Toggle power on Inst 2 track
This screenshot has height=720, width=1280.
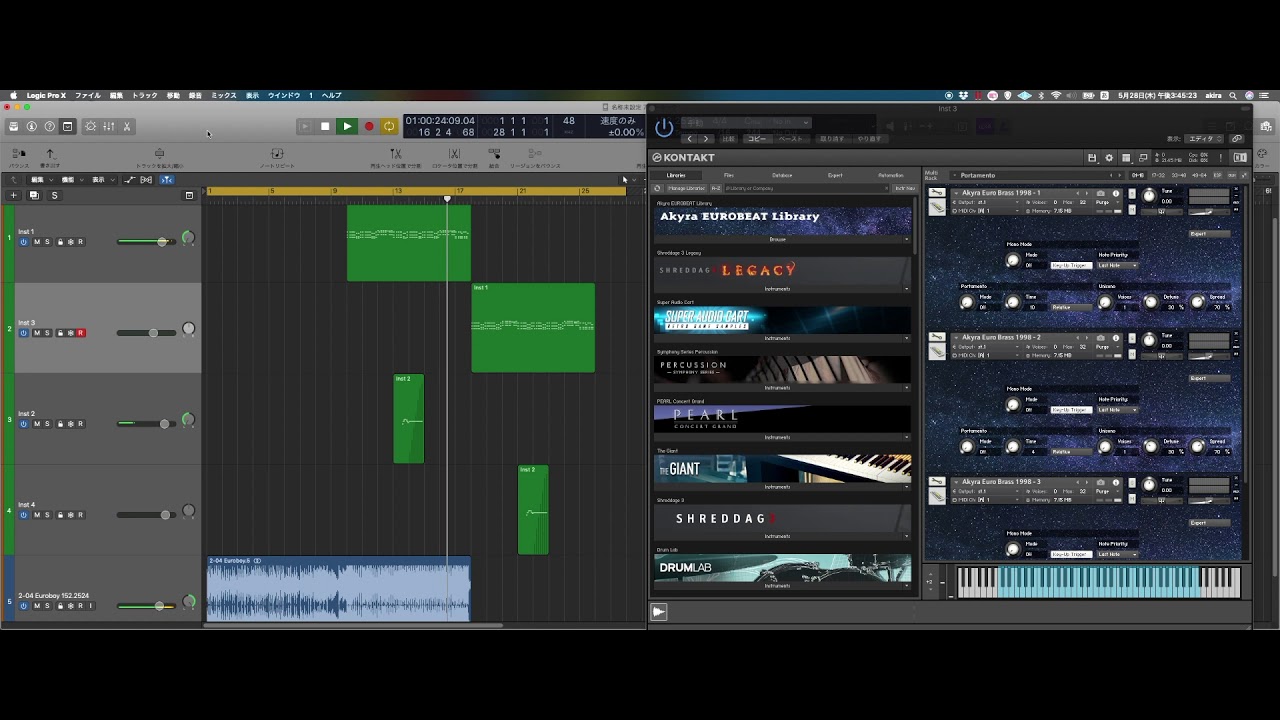tap(24, 424)
